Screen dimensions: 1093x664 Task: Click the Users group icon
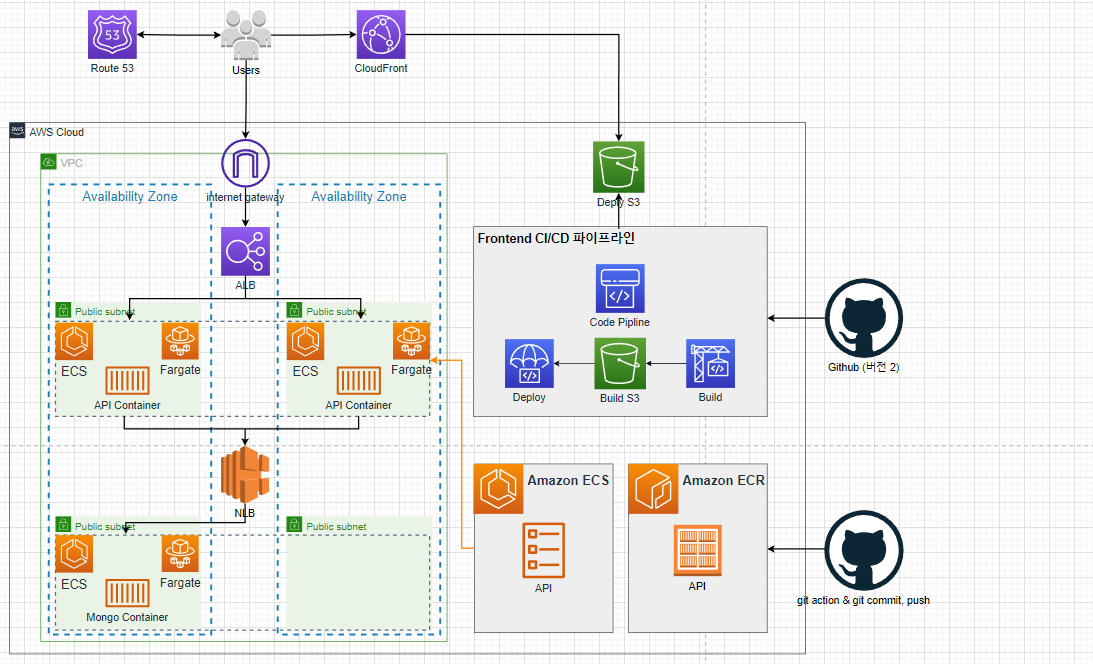coord(246,36)
